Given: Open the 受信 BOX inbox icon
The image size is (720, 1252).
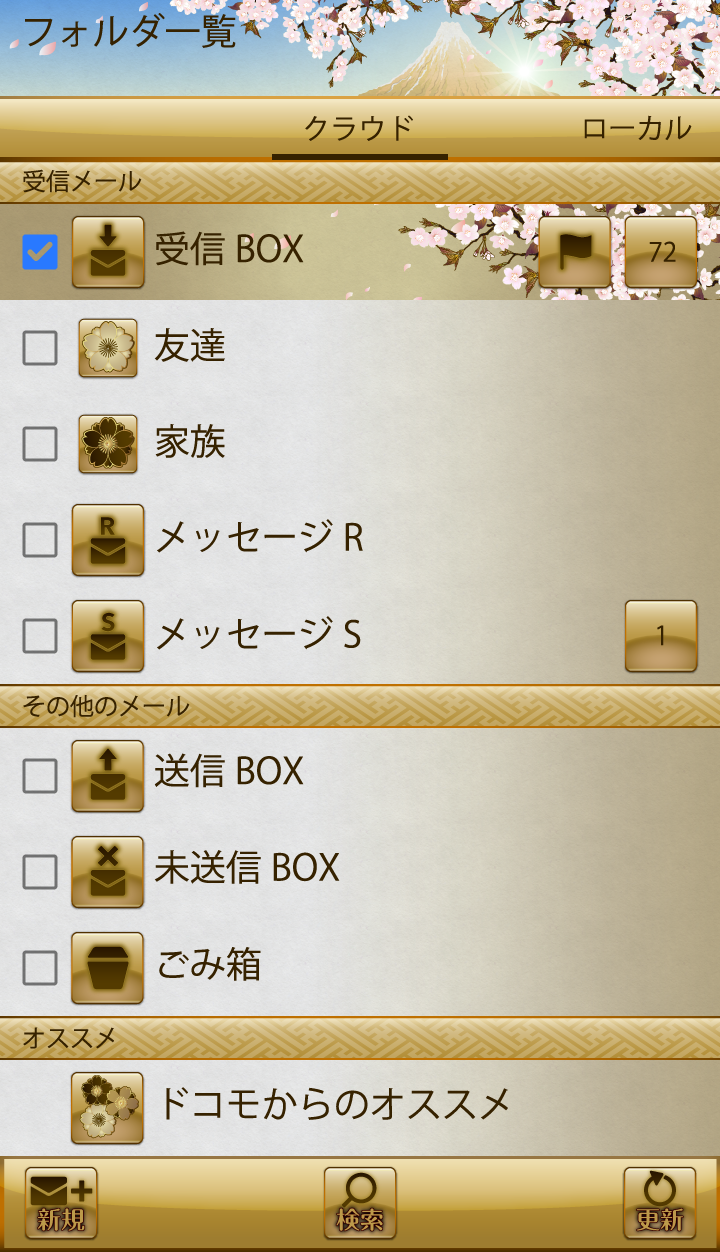Looking at the screenshot, I should tap(108, 252).
